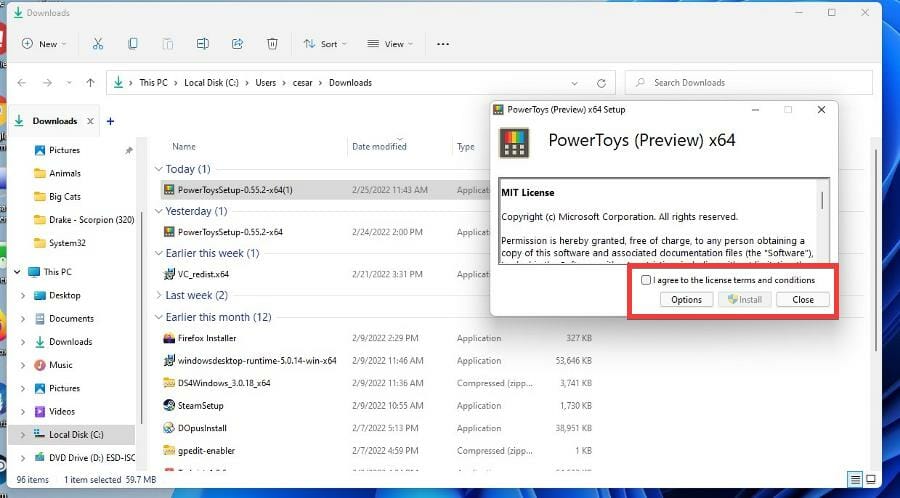Viewport: 900px width, 498px height.
Task: Add a new tab with plus icon
Action: (x=110, y=121)
